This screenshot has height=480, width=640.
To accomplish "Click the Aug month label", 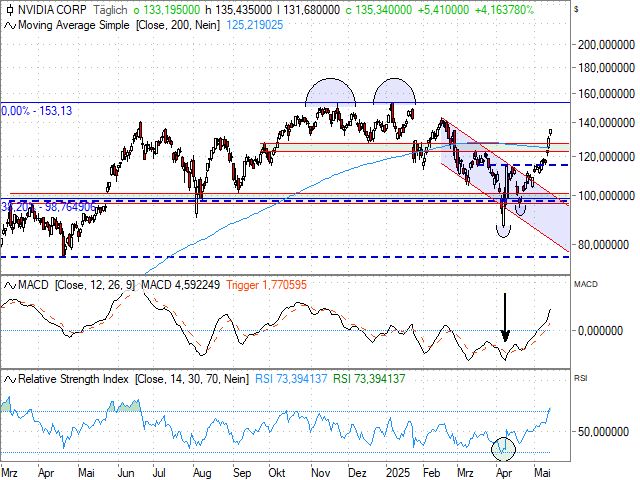I will coord(202,473).
